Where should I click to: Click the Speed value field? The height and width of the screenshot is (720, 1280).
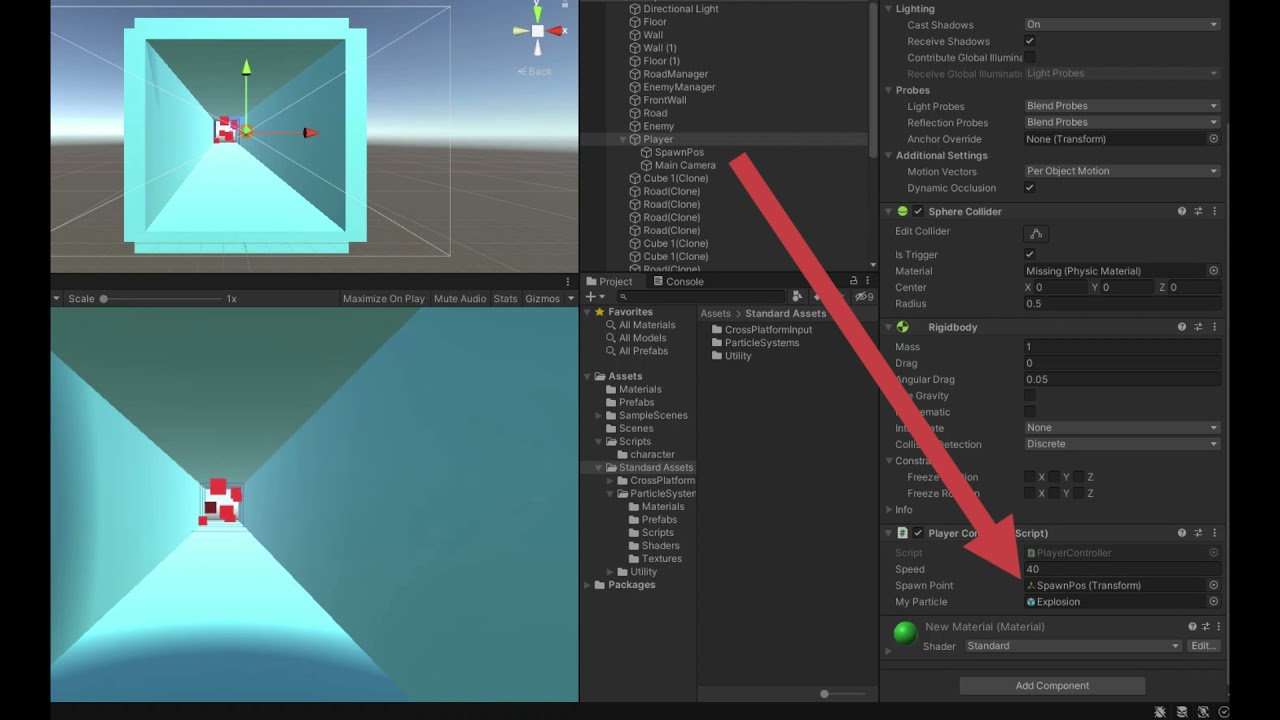pos(1122,569)
